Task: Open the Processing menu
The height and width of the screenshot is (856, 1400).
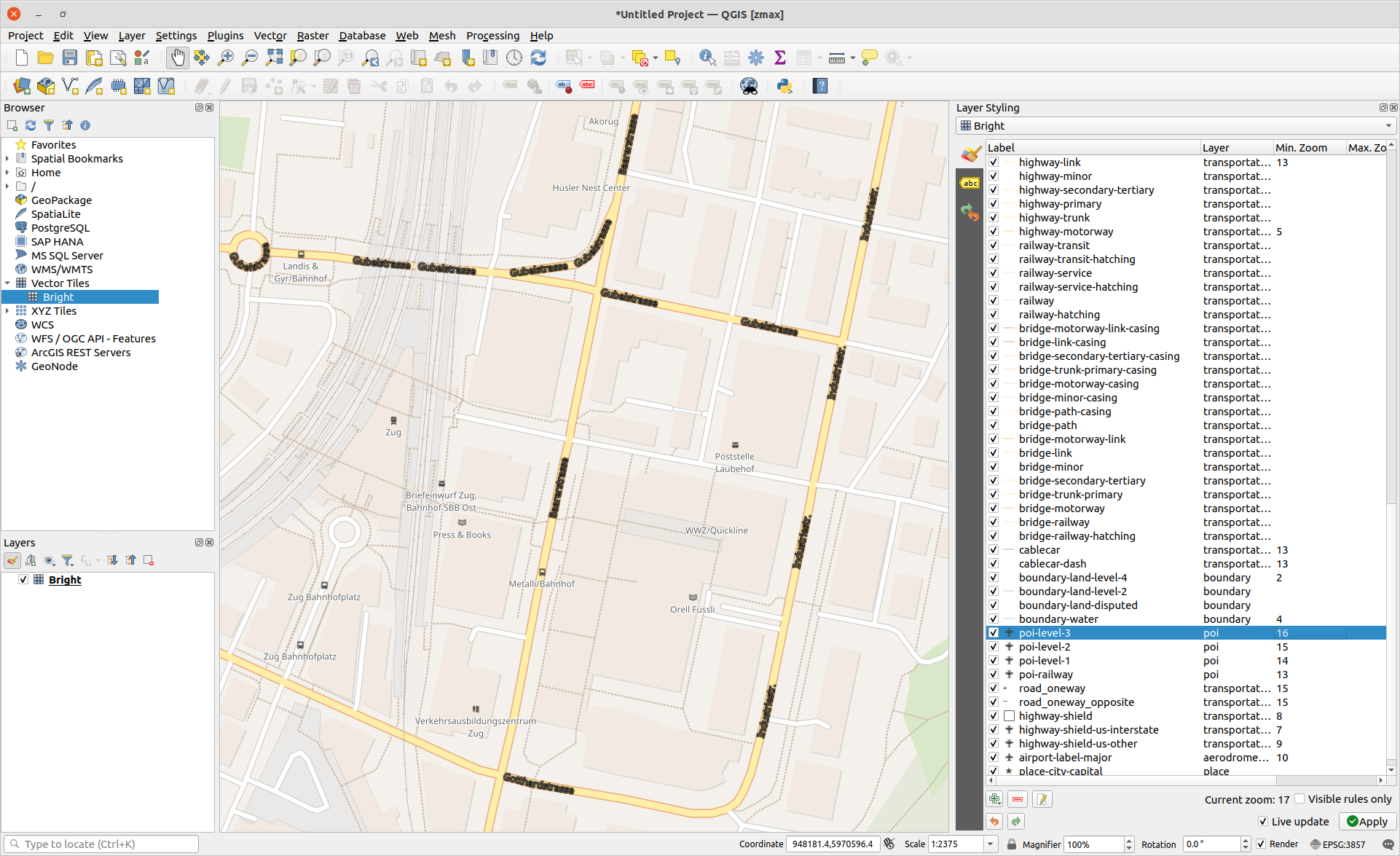Action: (x=492, y=35)
